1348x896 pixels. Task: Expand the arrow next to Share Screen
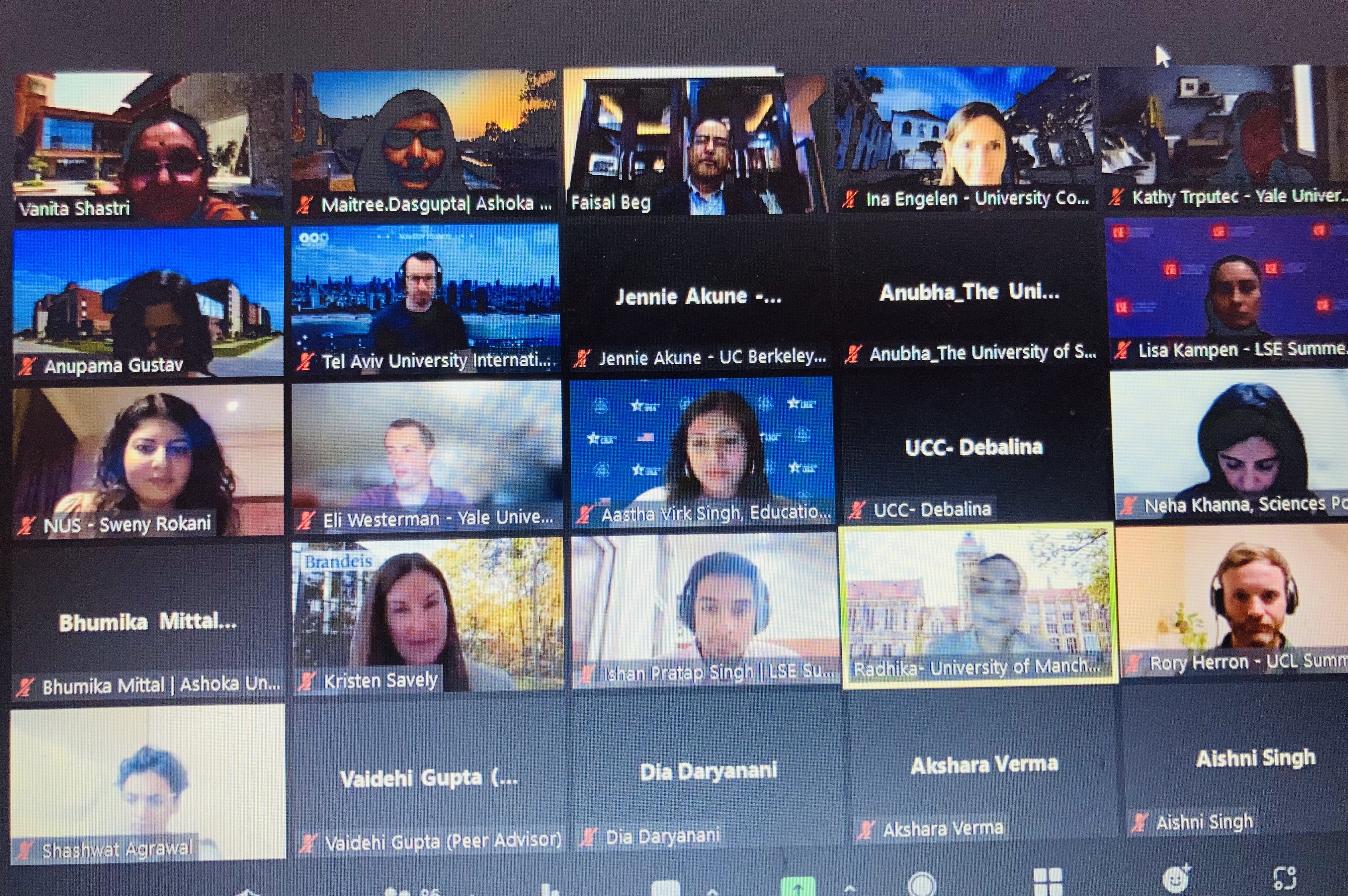(x=850, y=889)
